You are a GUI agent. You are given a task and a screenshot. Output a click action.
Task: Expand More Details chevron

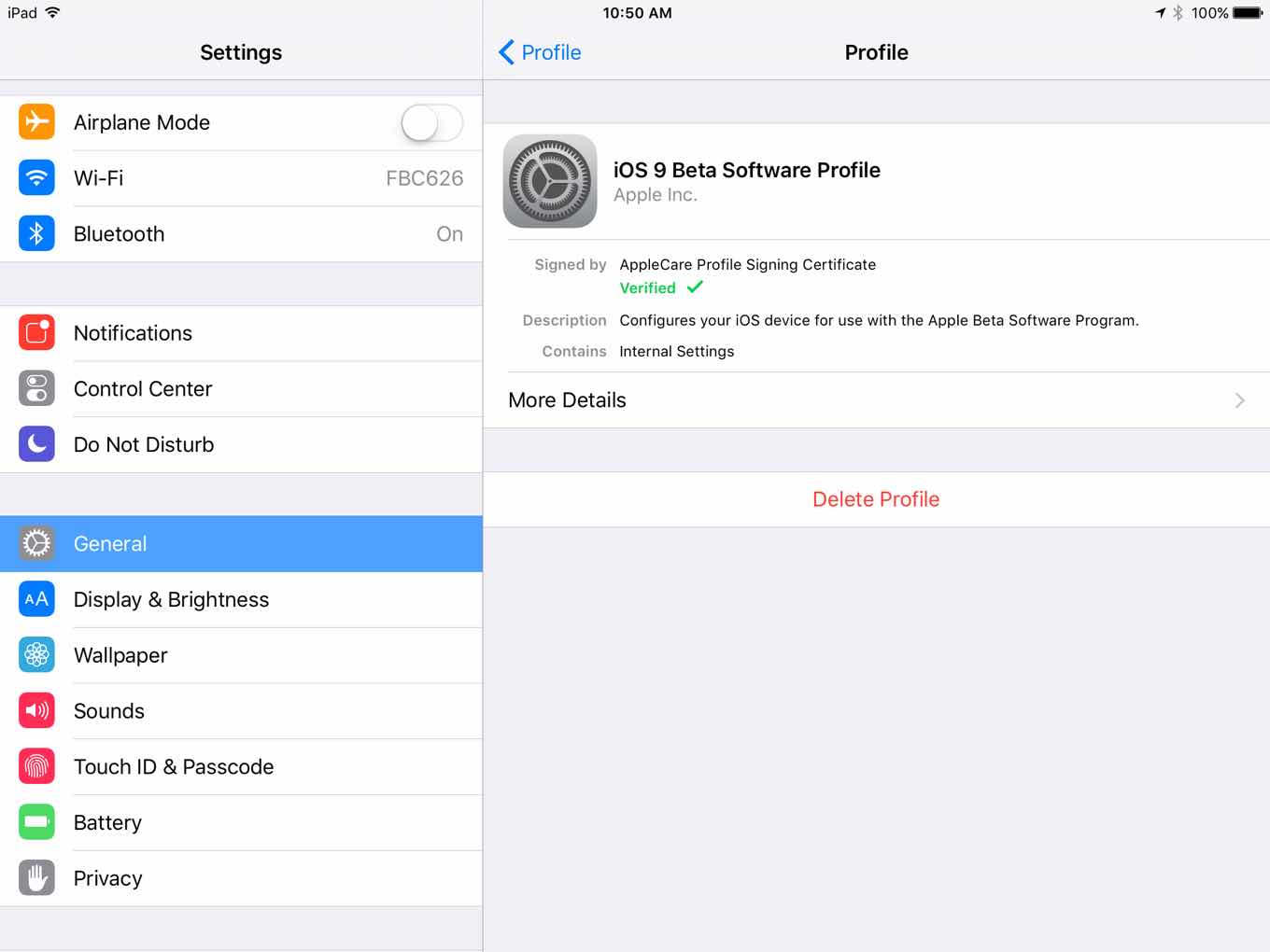pyautogui.click(x=1240, y=400)
